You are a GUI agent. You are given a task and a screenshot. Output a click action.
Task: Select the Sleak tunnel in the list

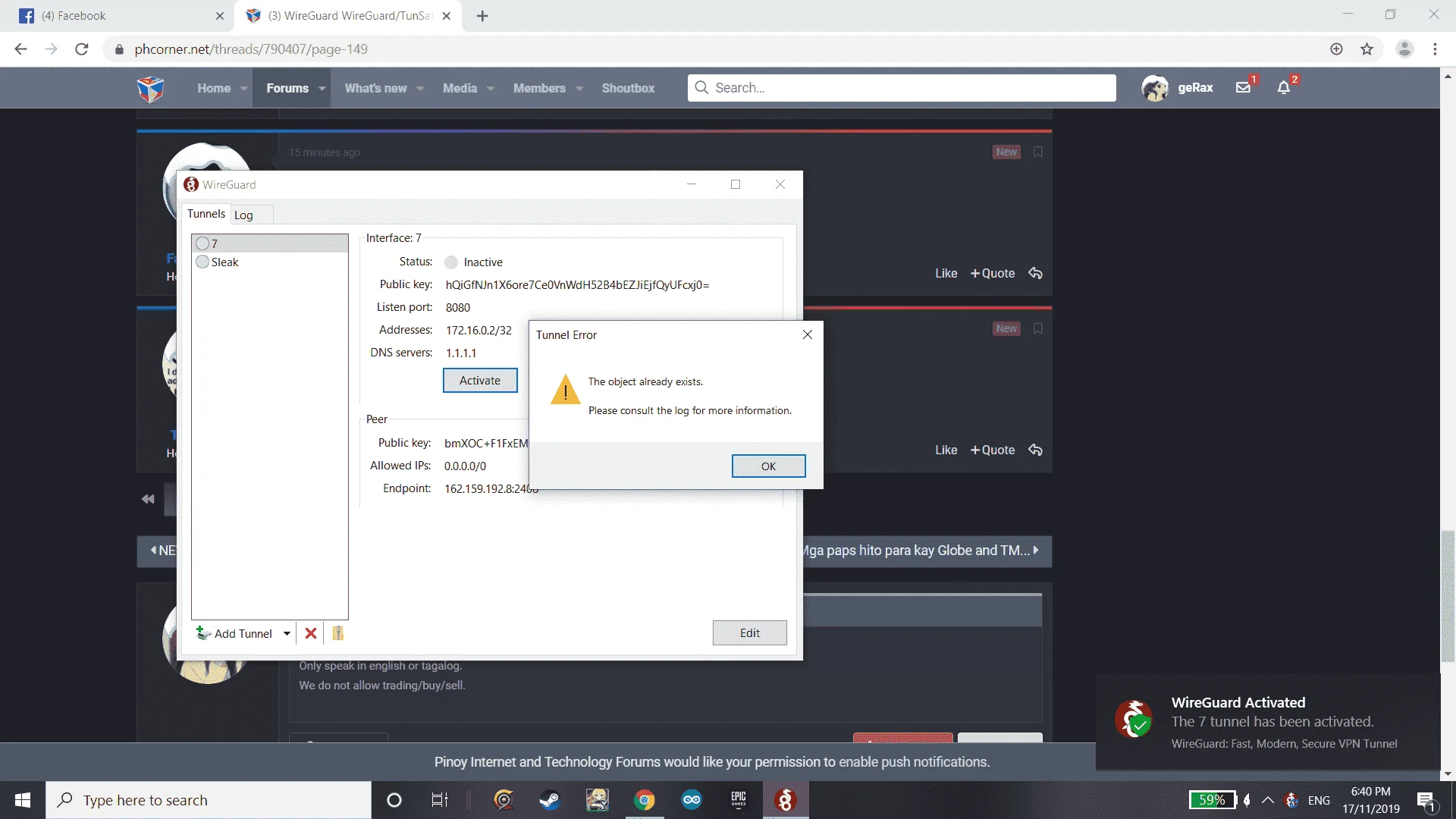point(269,262)
